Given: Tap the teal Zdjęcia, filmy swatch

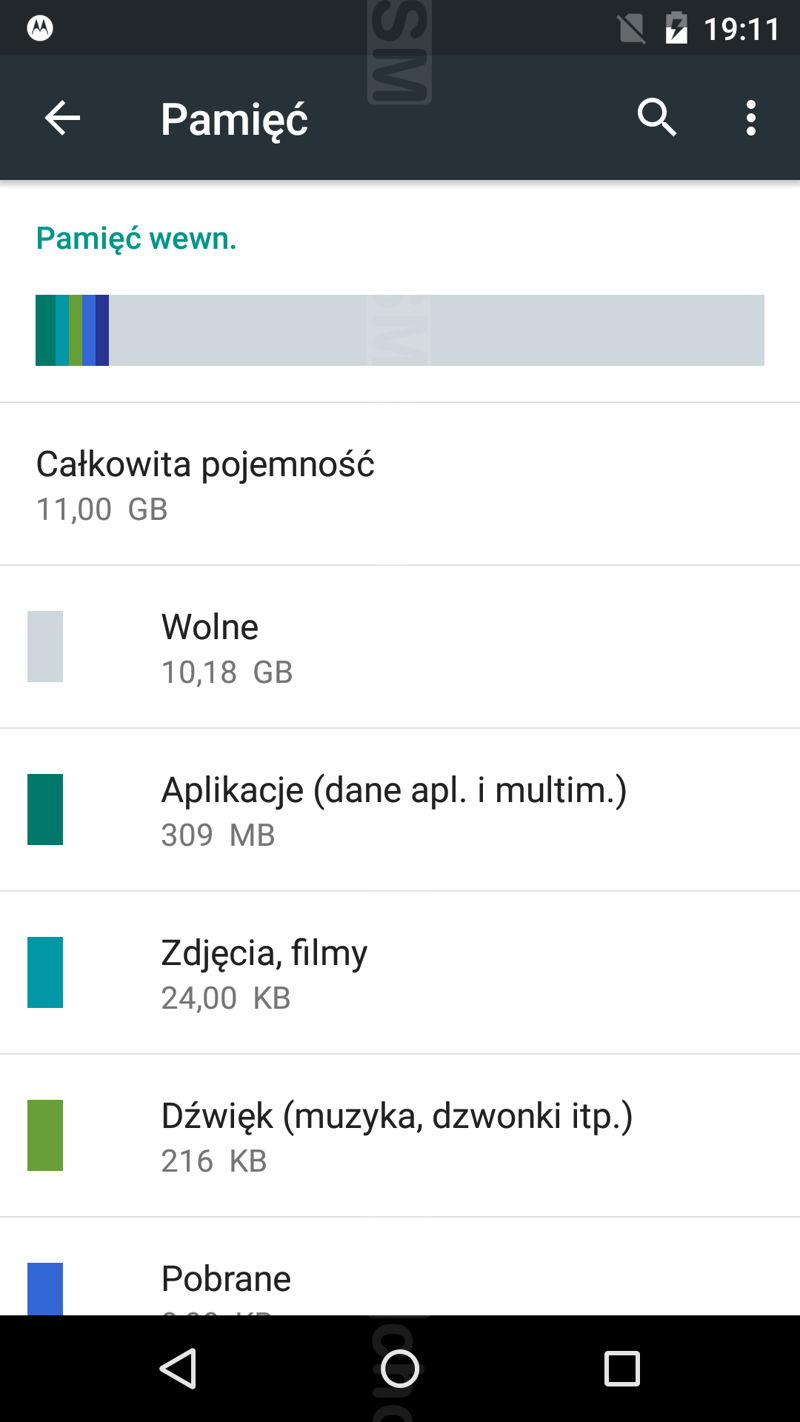Looking at the screenshot, I should (45, 972).
